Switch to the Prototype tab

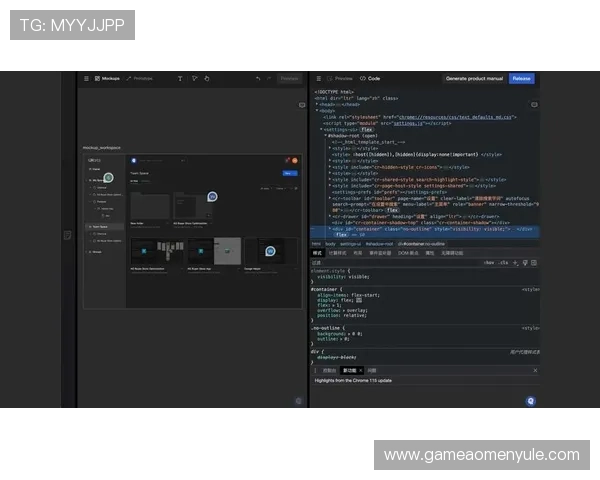click(141, 78)
